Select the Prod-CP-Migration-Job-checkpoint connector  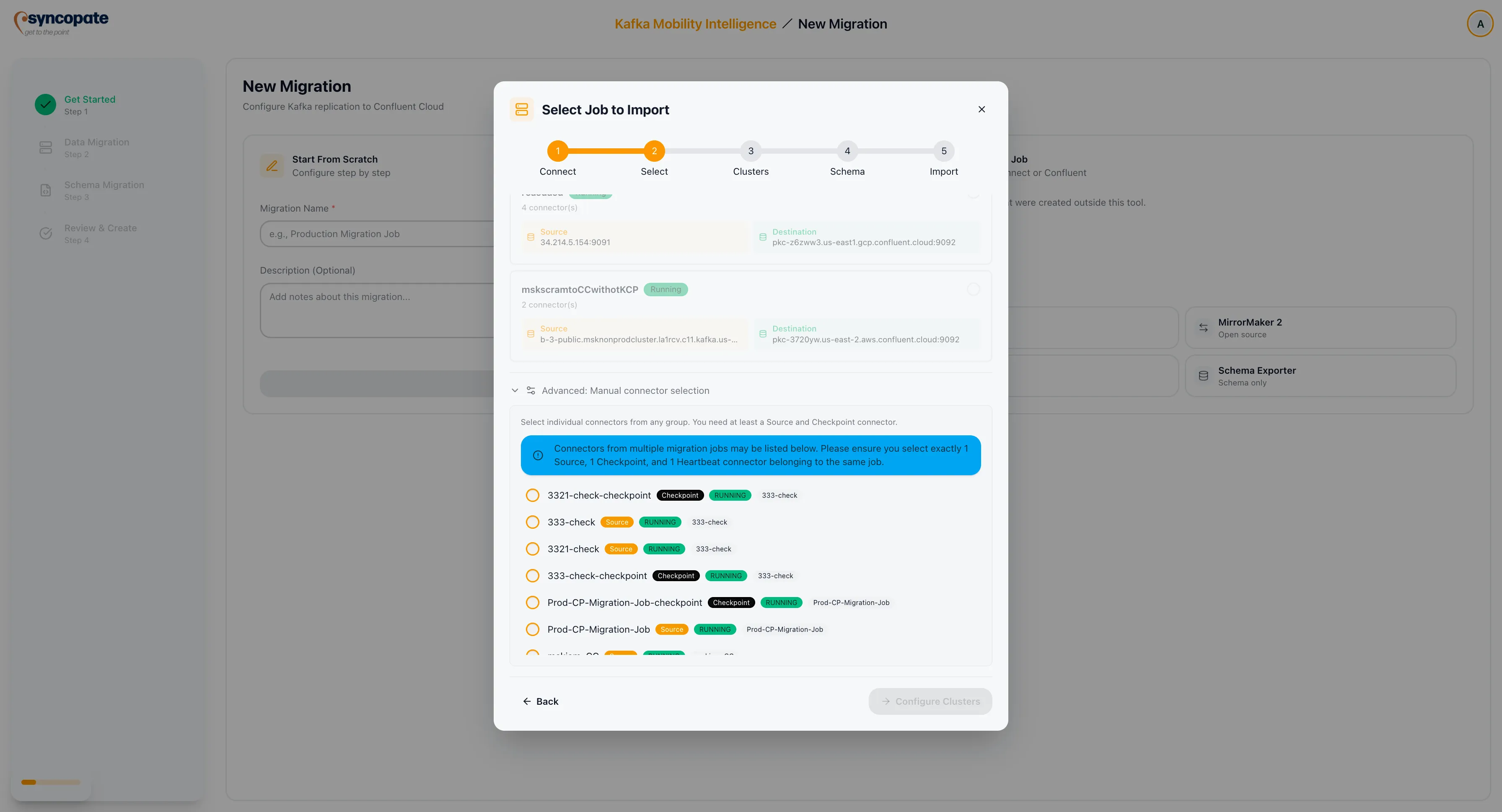(532, 602)
